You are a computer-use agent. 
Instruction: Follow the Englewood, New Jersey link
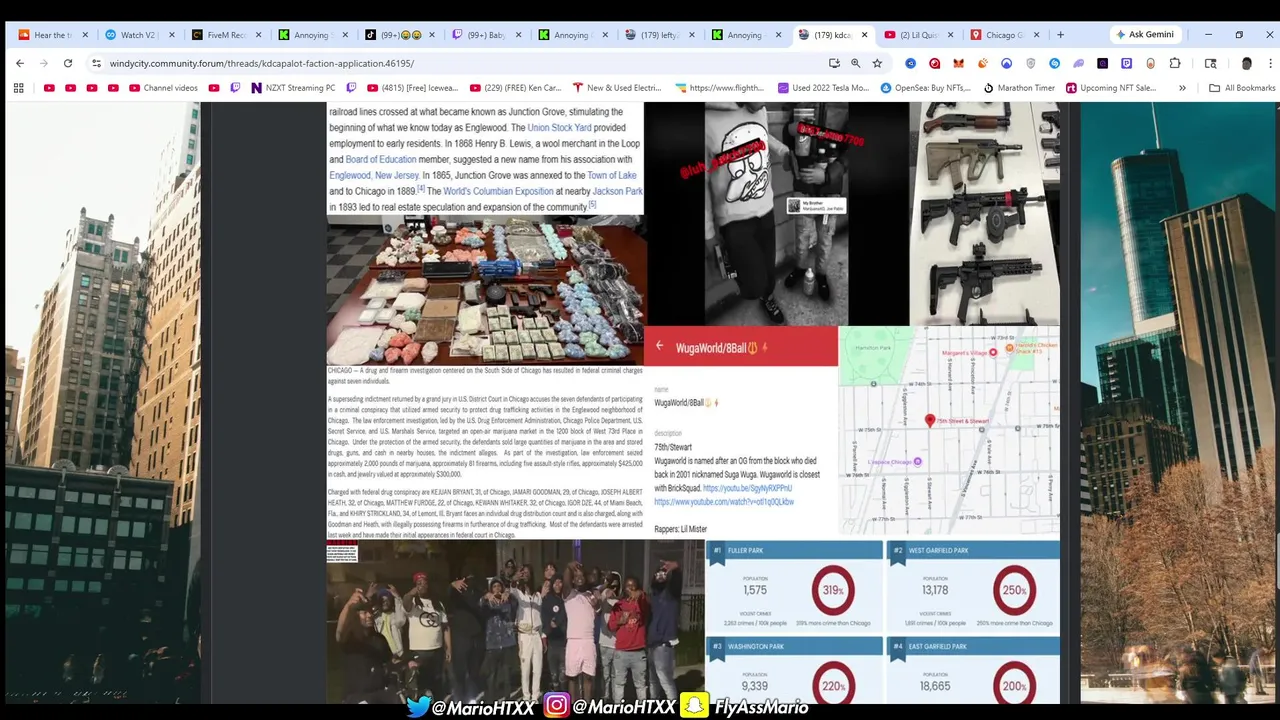[374, 176]
